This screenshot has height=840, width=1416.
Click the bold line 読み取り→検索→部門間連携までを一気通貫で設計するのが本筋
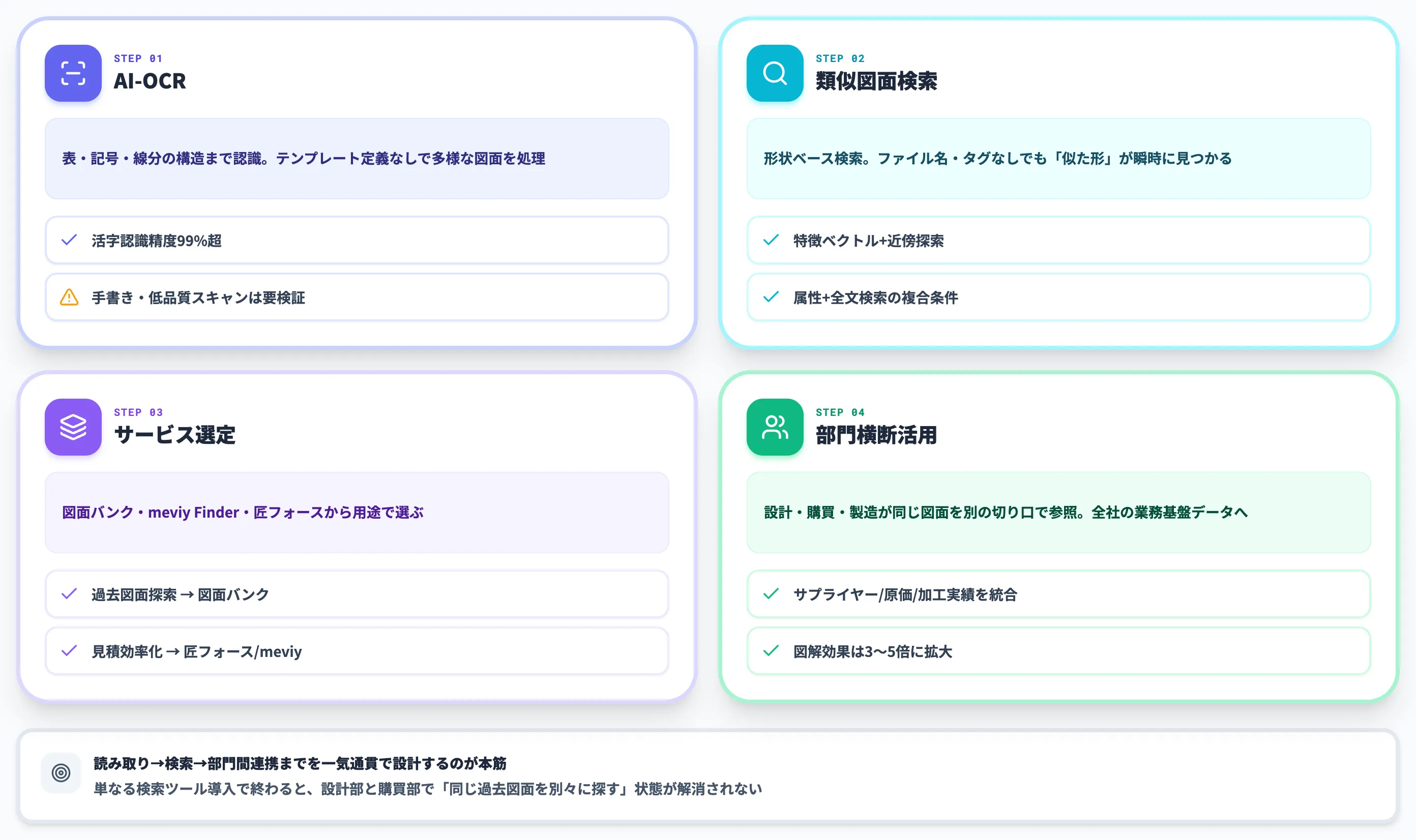tap(300, 764)
